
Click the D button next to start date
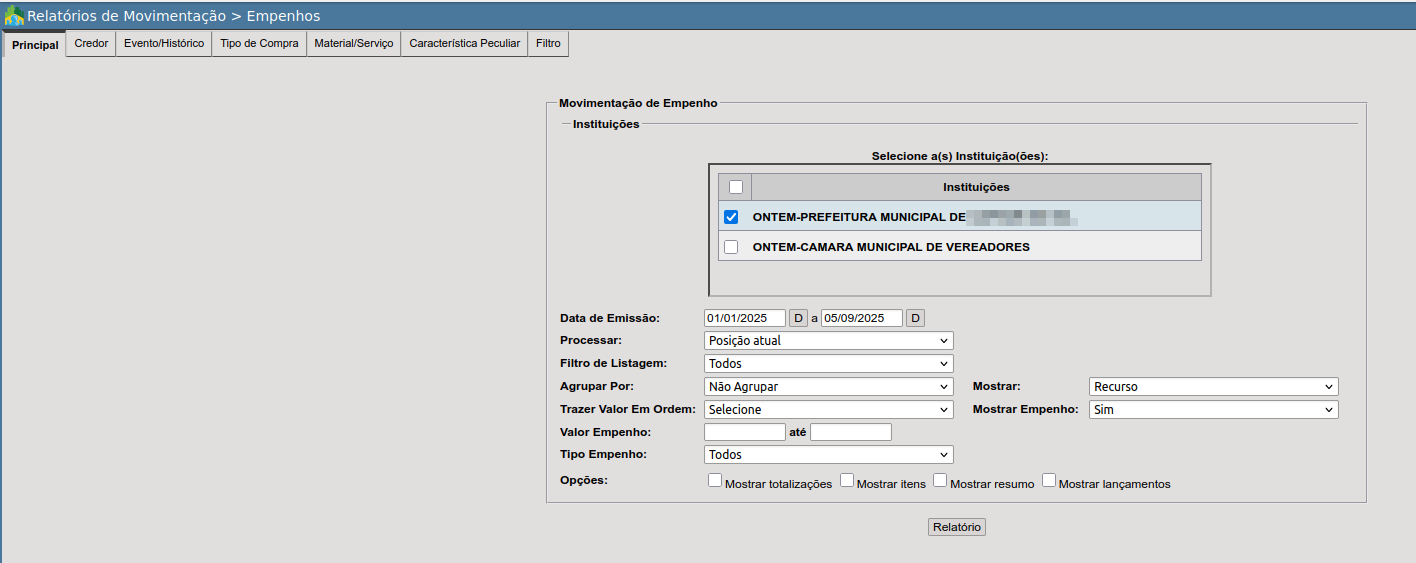pyautogui.click(x=798, y=318)
